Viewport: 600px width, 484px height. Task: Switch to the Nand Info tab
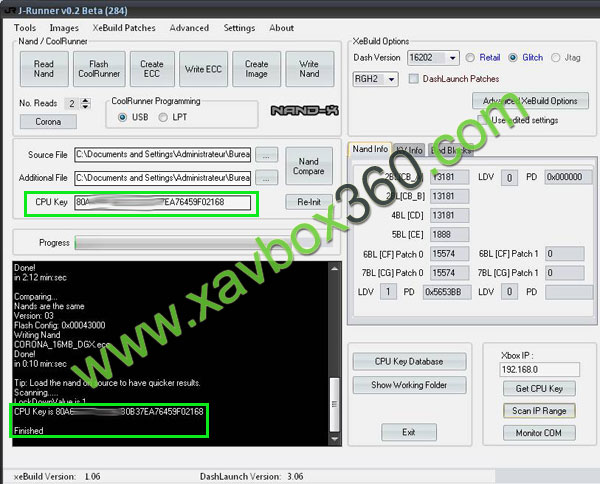pyautogui.click(x=370, y=149)
